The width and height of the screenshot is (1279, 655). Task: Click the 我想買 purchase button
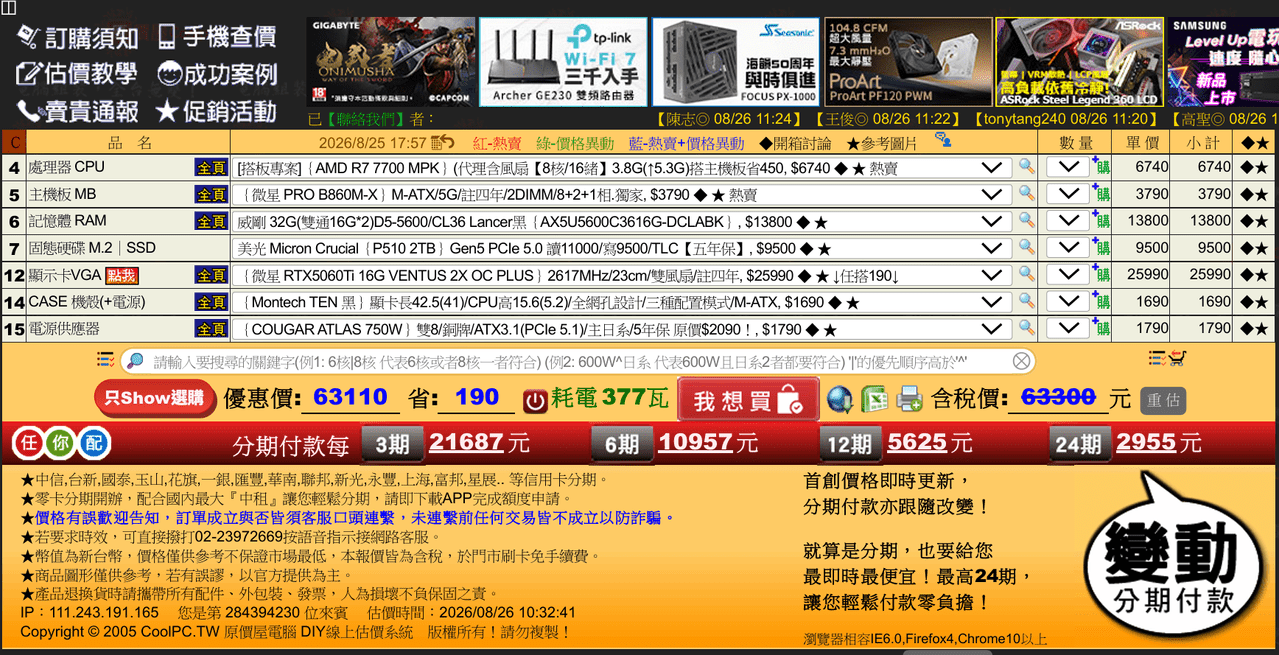coord(748,400)
